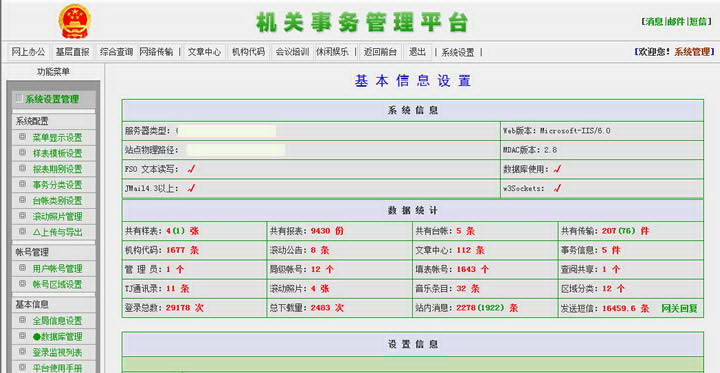The width and height of the screenshot is (720, 373).
Task: Open ●数据库管理 in the sidebar
Action: (57, 337)
